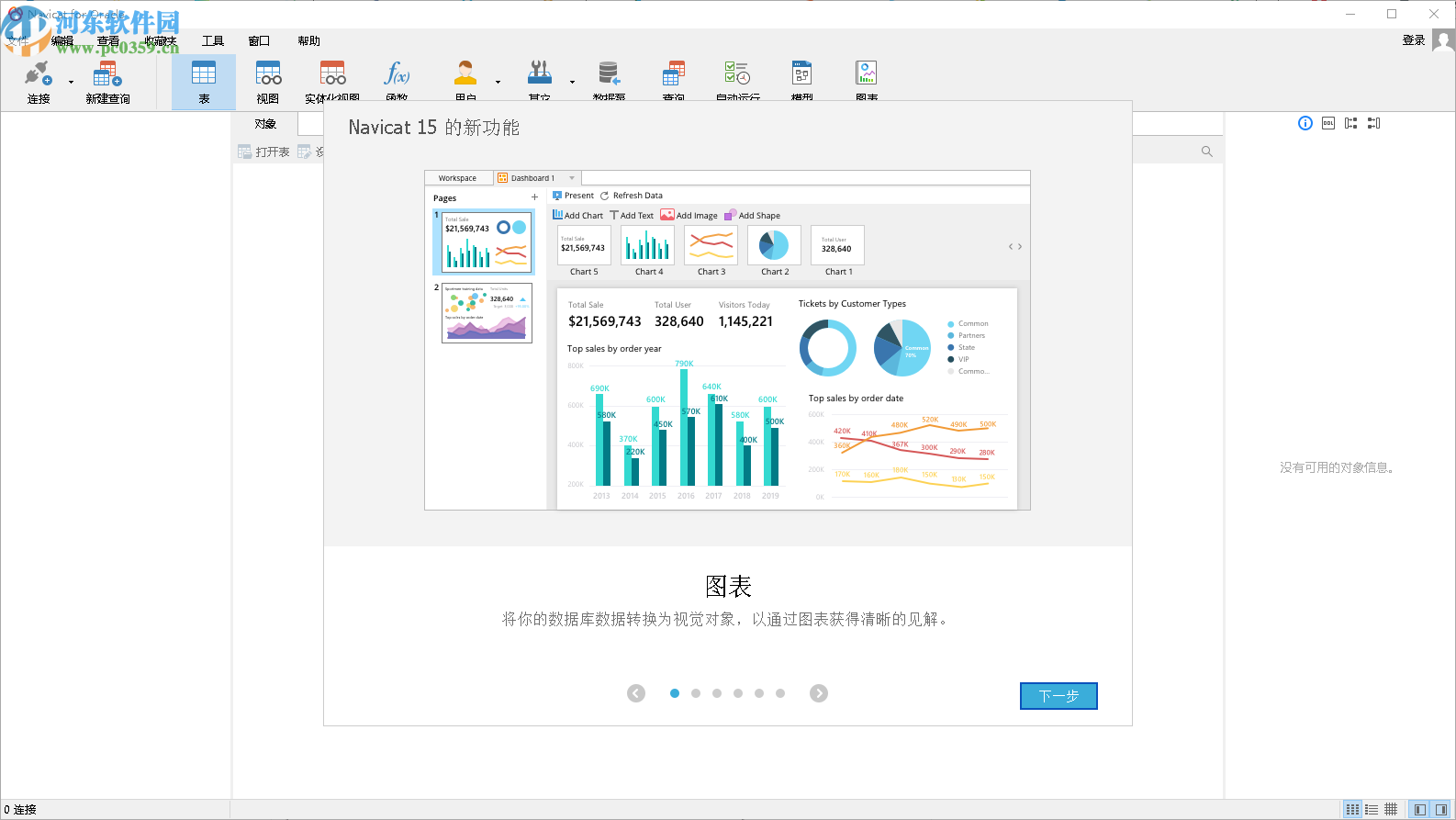Click the 打开表 button
The width and height of the screenshot is (1456, 820).
click(x=263, y=152)
